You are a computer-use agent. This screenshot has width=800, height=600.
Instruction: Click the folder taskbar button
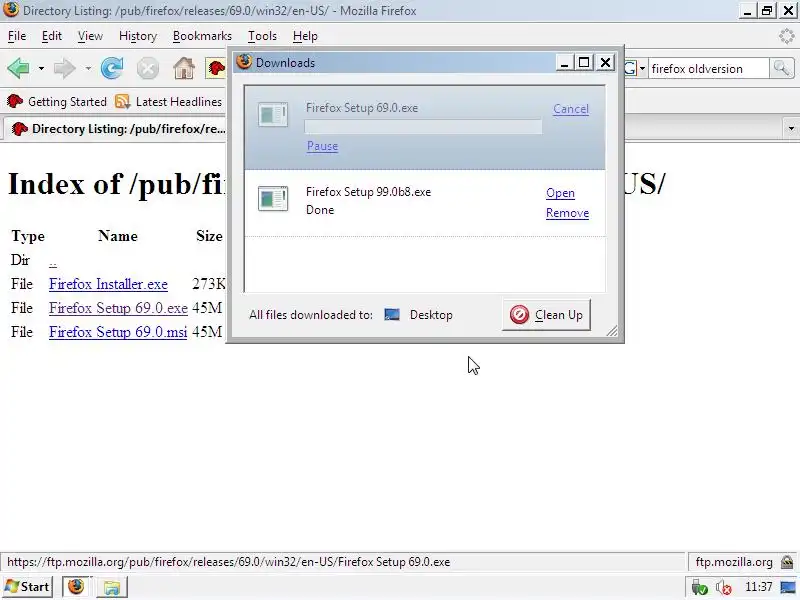[112, 587]
